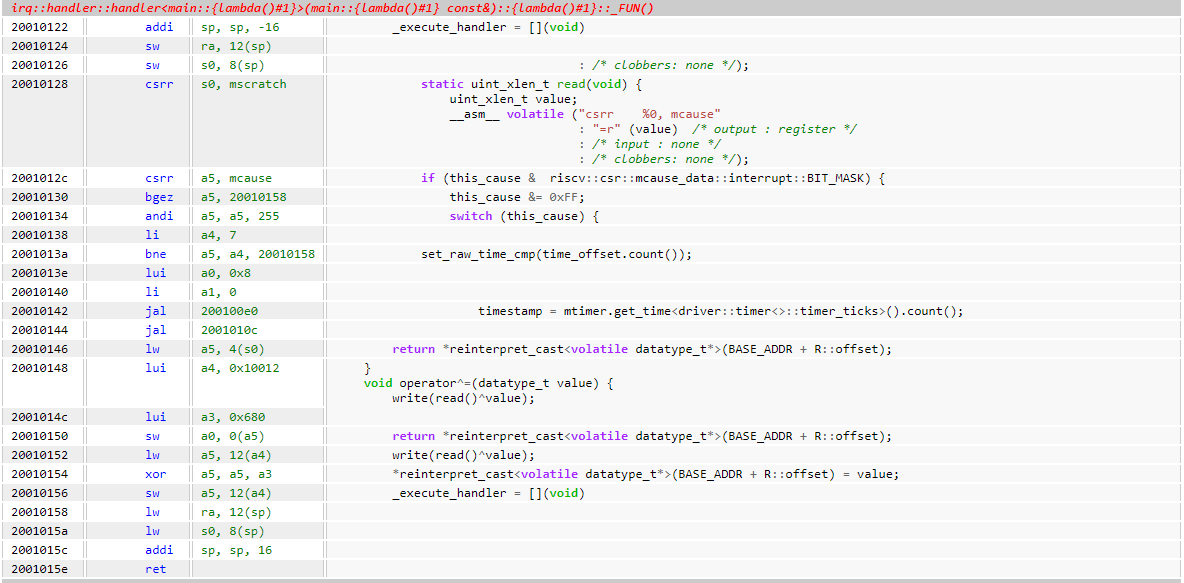Screen dimensions: 1184x583
Task: Click the lui operand a4, 0x10012
Action: coord(240,368)
